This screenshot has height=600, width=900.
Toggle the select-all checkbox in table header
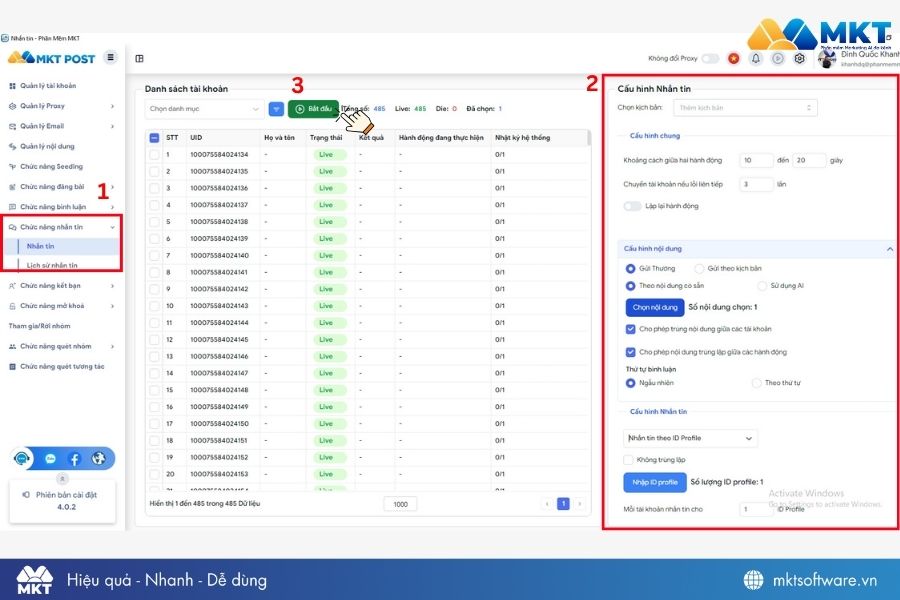pos(154,138)
